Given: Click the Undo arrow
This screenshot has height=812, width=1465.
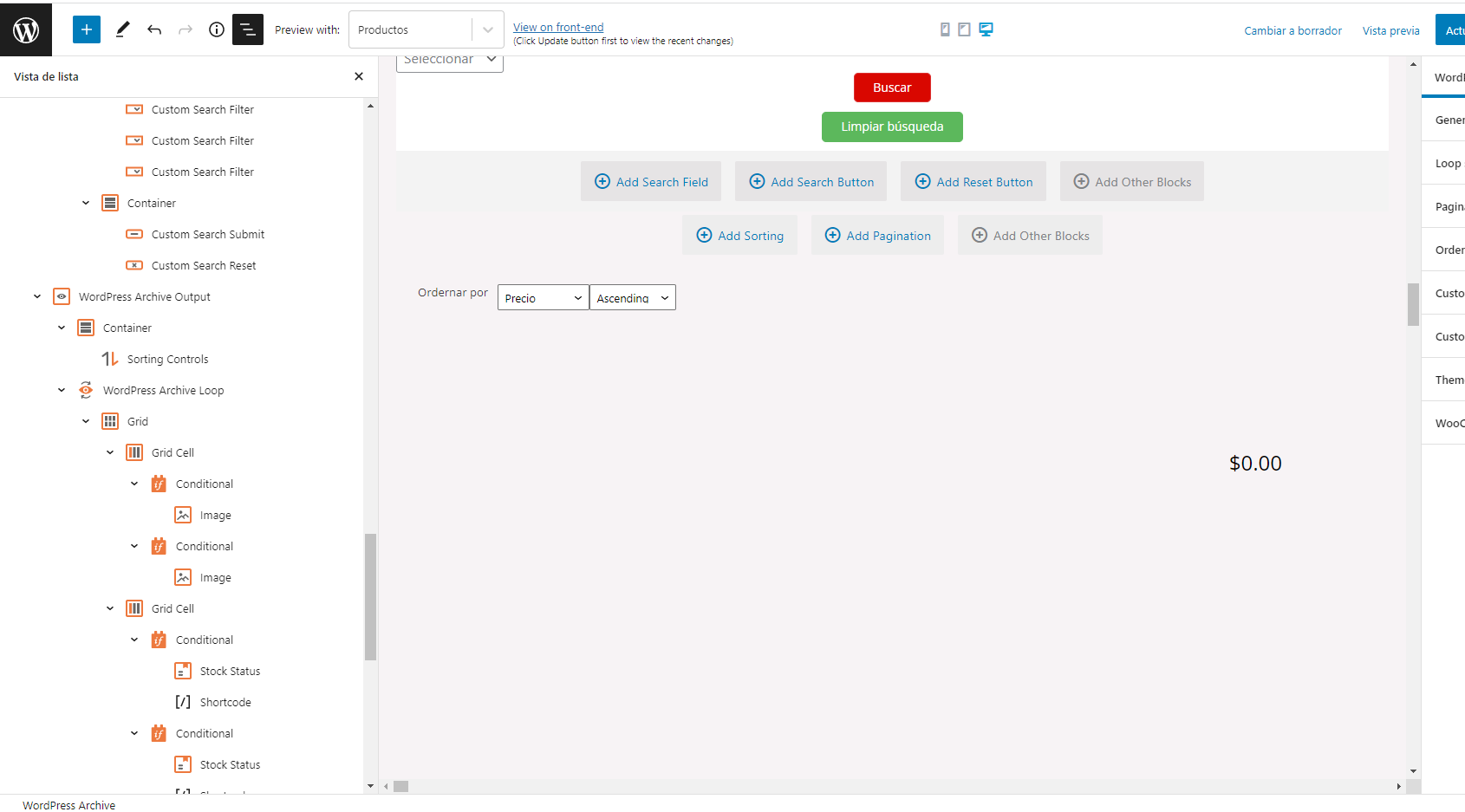Looking at the screenshot, I should click(x=154, y=29).
